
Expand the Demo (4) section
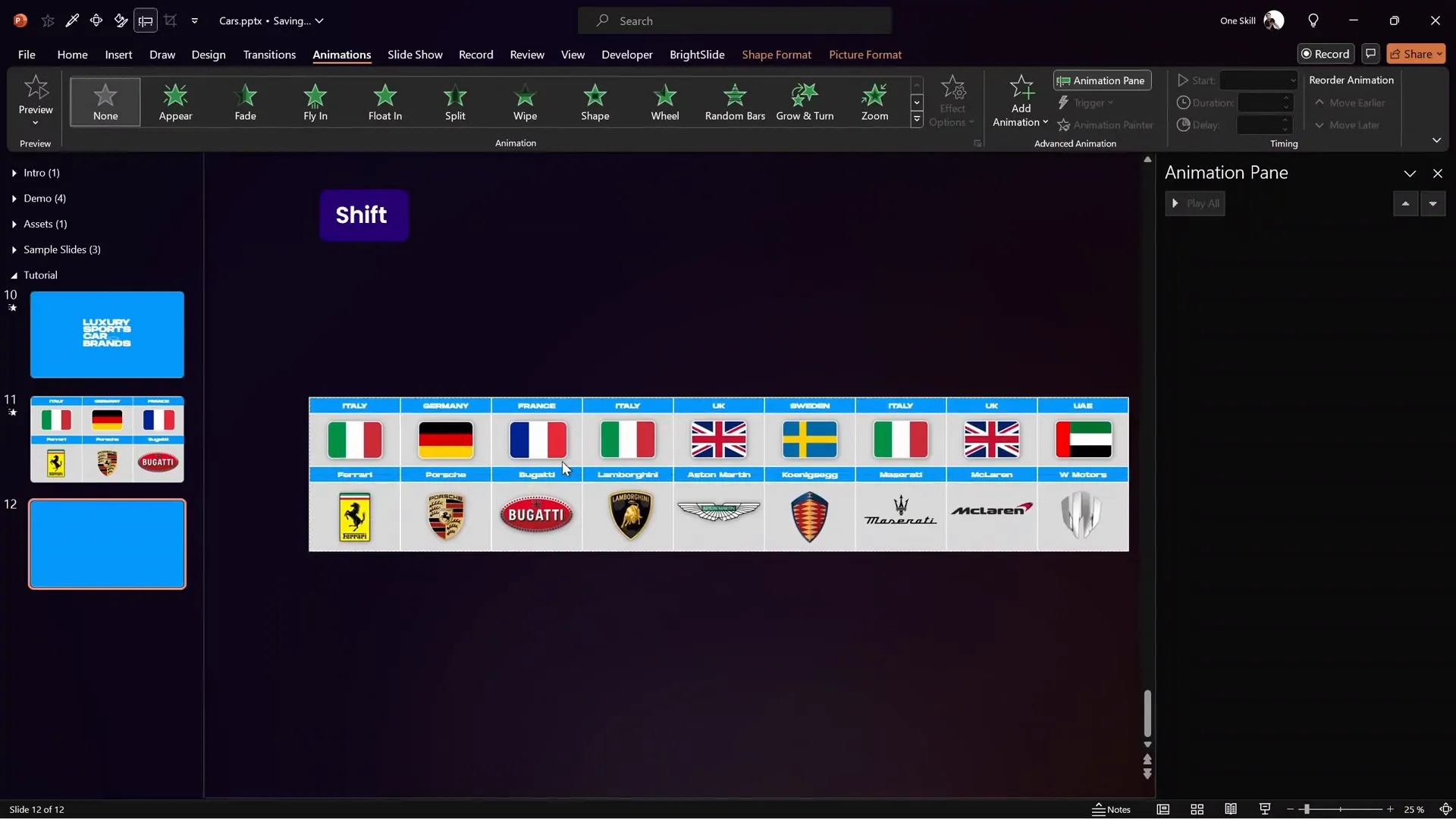[x=14, y=199]
